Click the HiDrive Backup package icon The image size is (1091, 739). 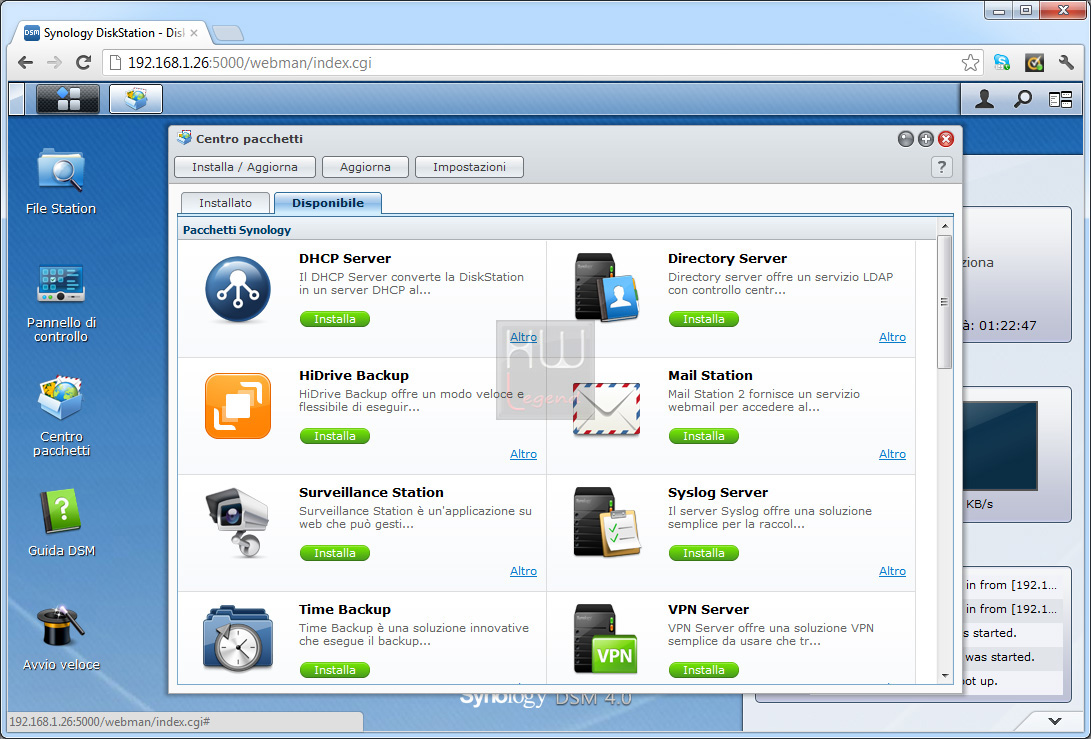click(x=238, y=406)
